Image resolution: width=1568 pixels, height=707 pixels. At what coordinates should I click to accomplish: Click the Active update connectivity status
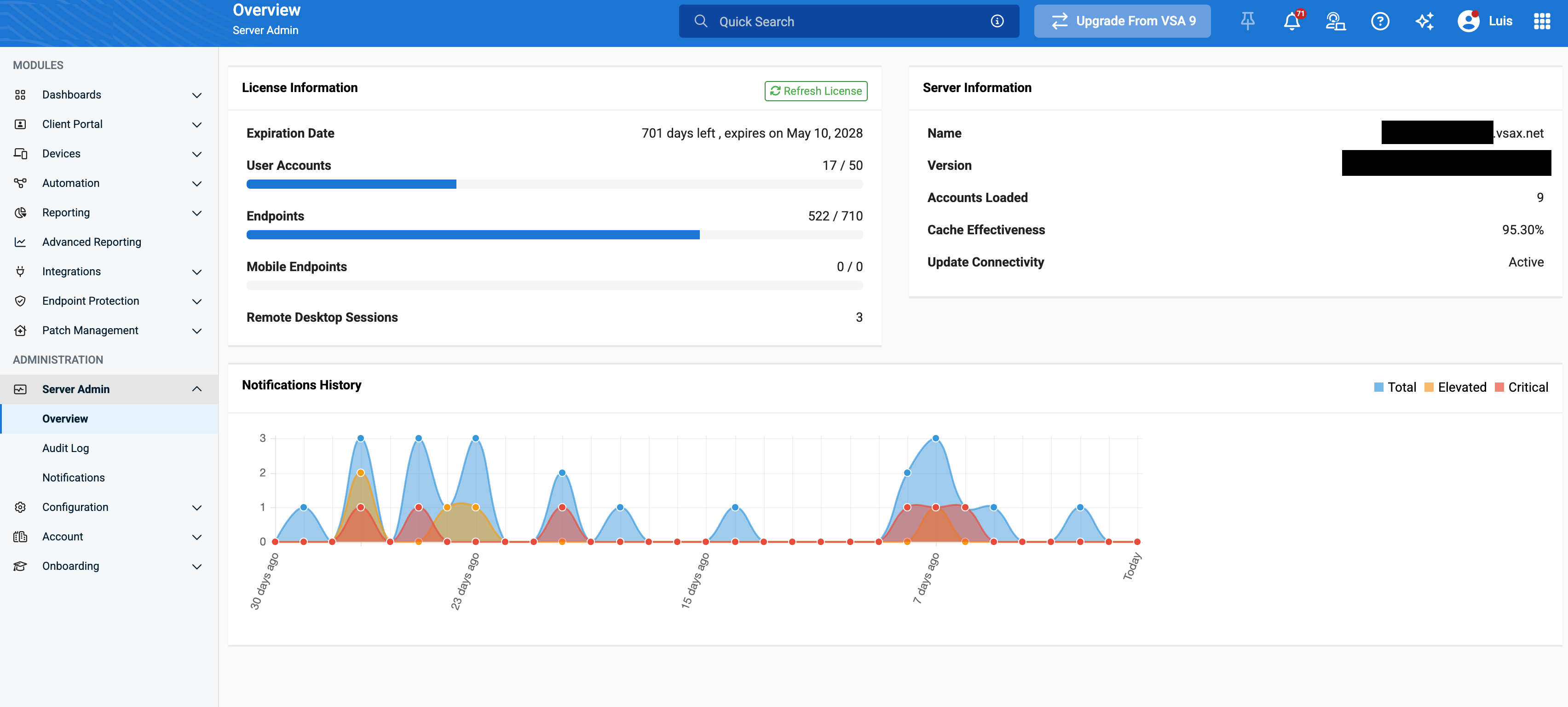pyautogui.click(x=1525, y=262)
